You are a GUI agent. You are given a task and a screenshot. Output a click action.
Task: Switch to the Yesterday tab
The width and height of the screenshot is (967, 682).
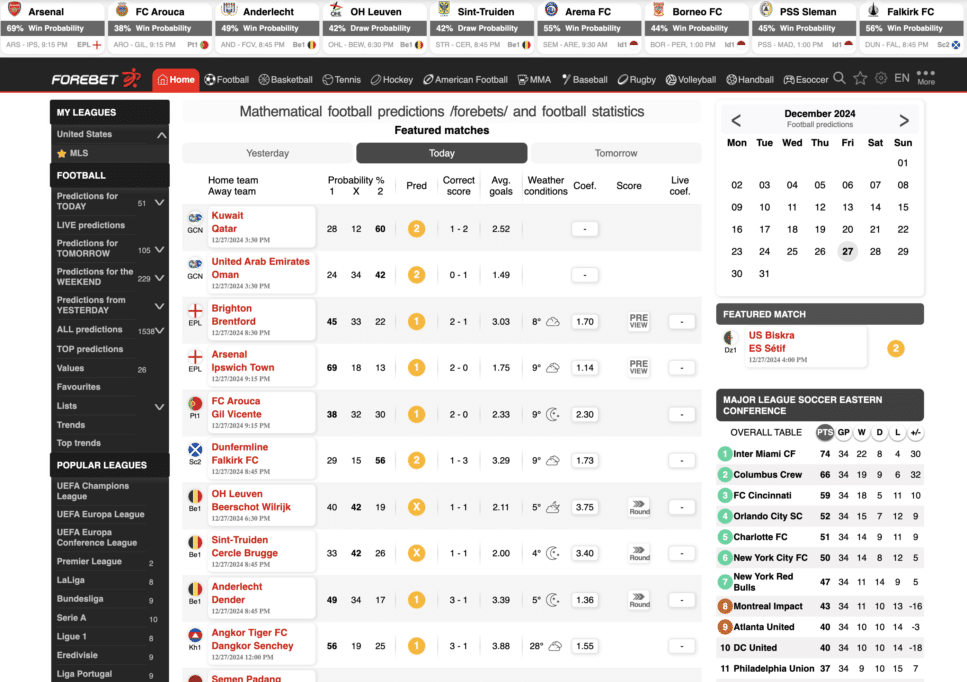pos(267,153)
